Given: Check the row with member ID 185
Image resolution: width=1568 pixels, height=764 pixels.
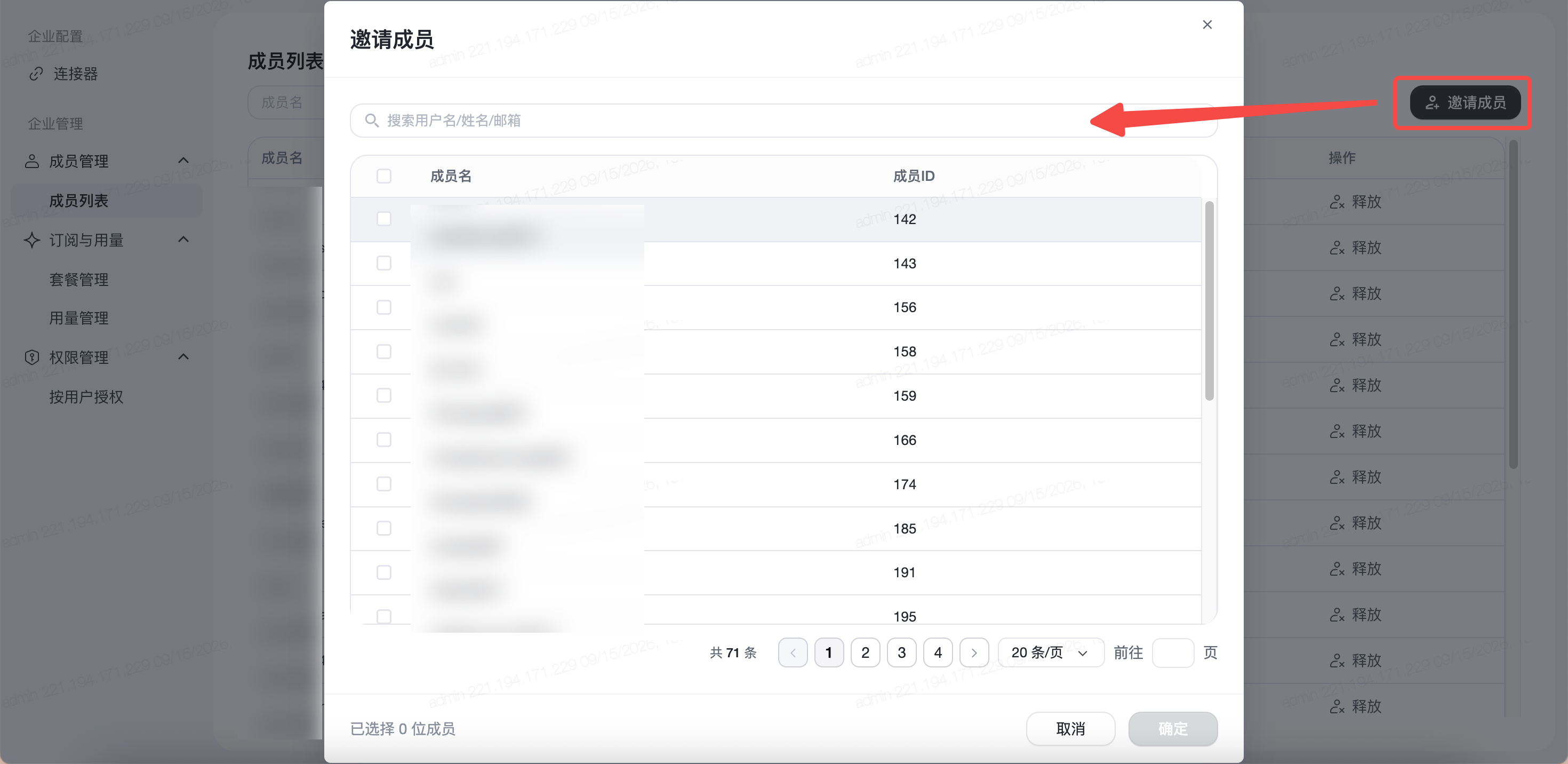Looking at the screenshot, I should [x=383, y=528].
